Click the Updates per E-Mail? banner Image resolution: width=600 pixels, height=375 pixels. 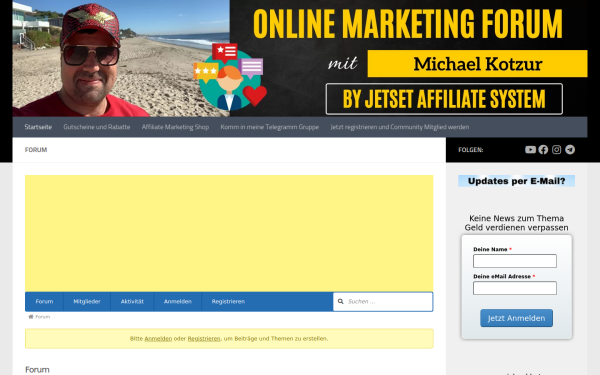pos(516,181)
